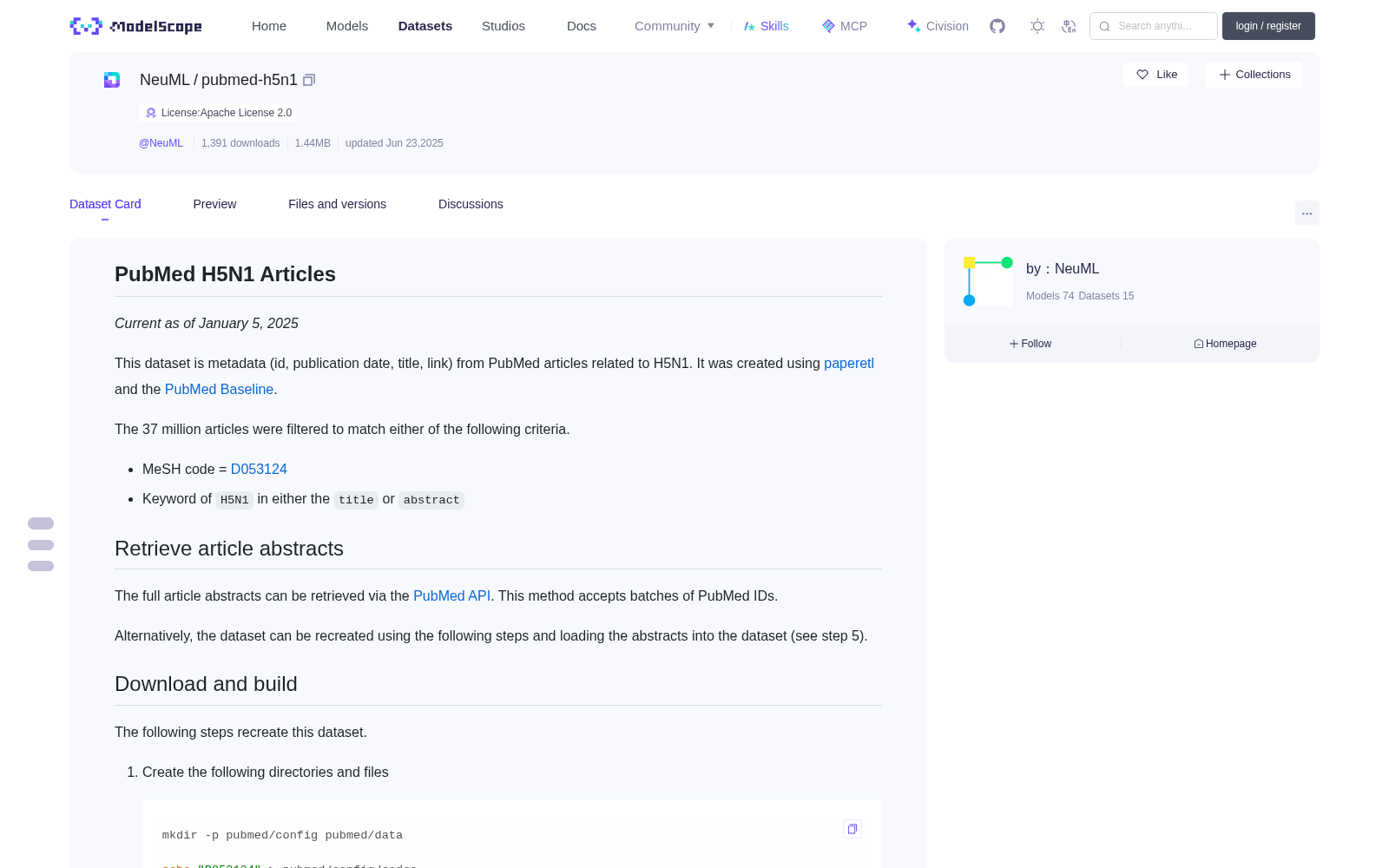
Task: Copy the mkdir code block
Action: pos(852,829)
